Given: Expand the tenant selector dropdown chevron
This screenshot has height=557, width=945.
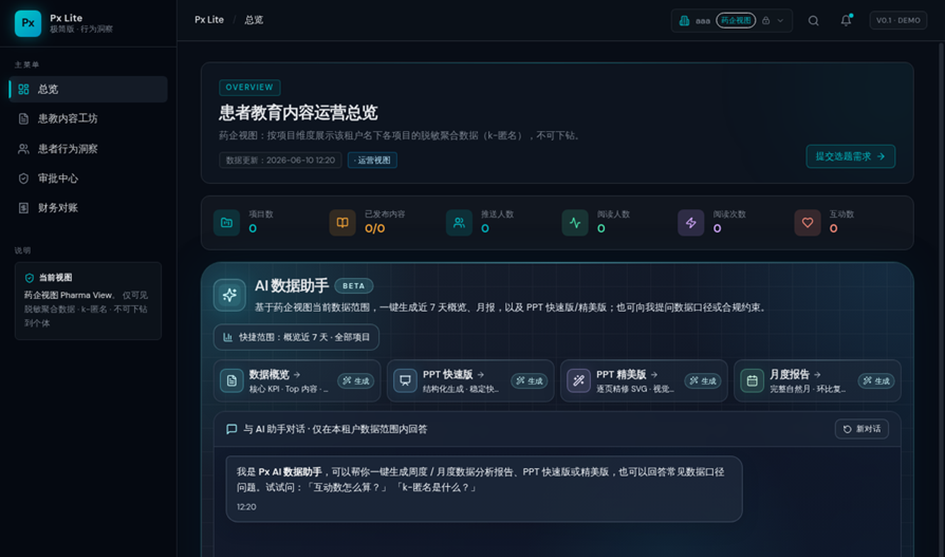Looking at the screenshot, I should (x=780, y=20).
